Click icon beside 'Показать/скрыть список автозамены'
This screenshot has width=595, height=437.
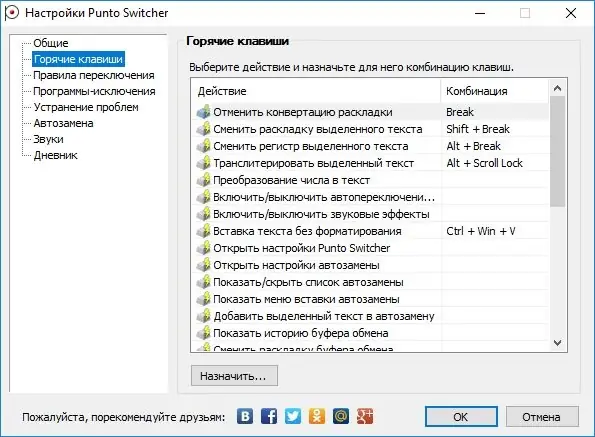point(204,282)
